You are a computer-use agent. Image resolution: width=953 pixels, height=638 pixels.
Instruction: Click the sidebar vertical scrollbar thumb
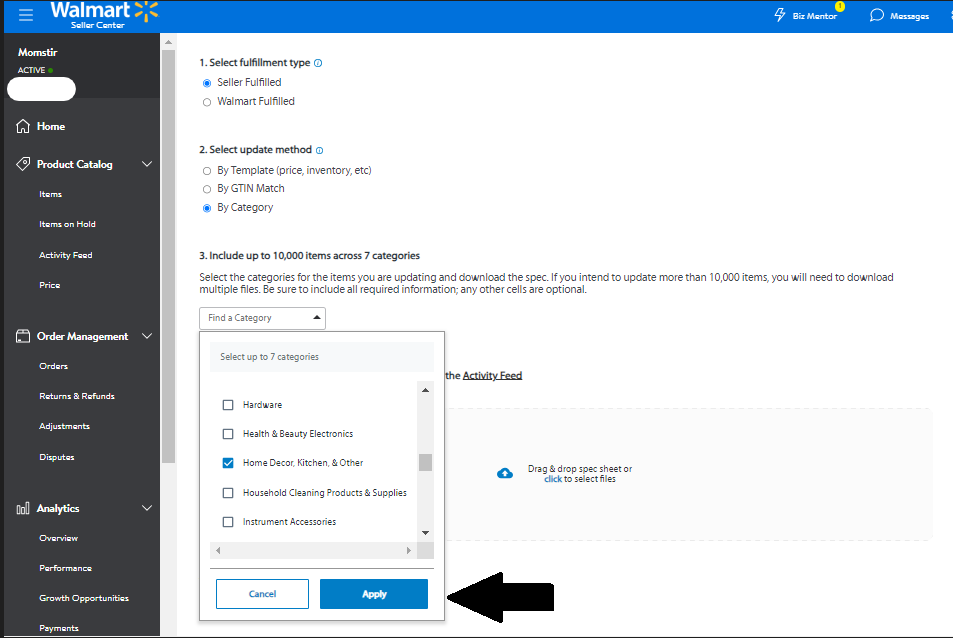coord(168,256)
